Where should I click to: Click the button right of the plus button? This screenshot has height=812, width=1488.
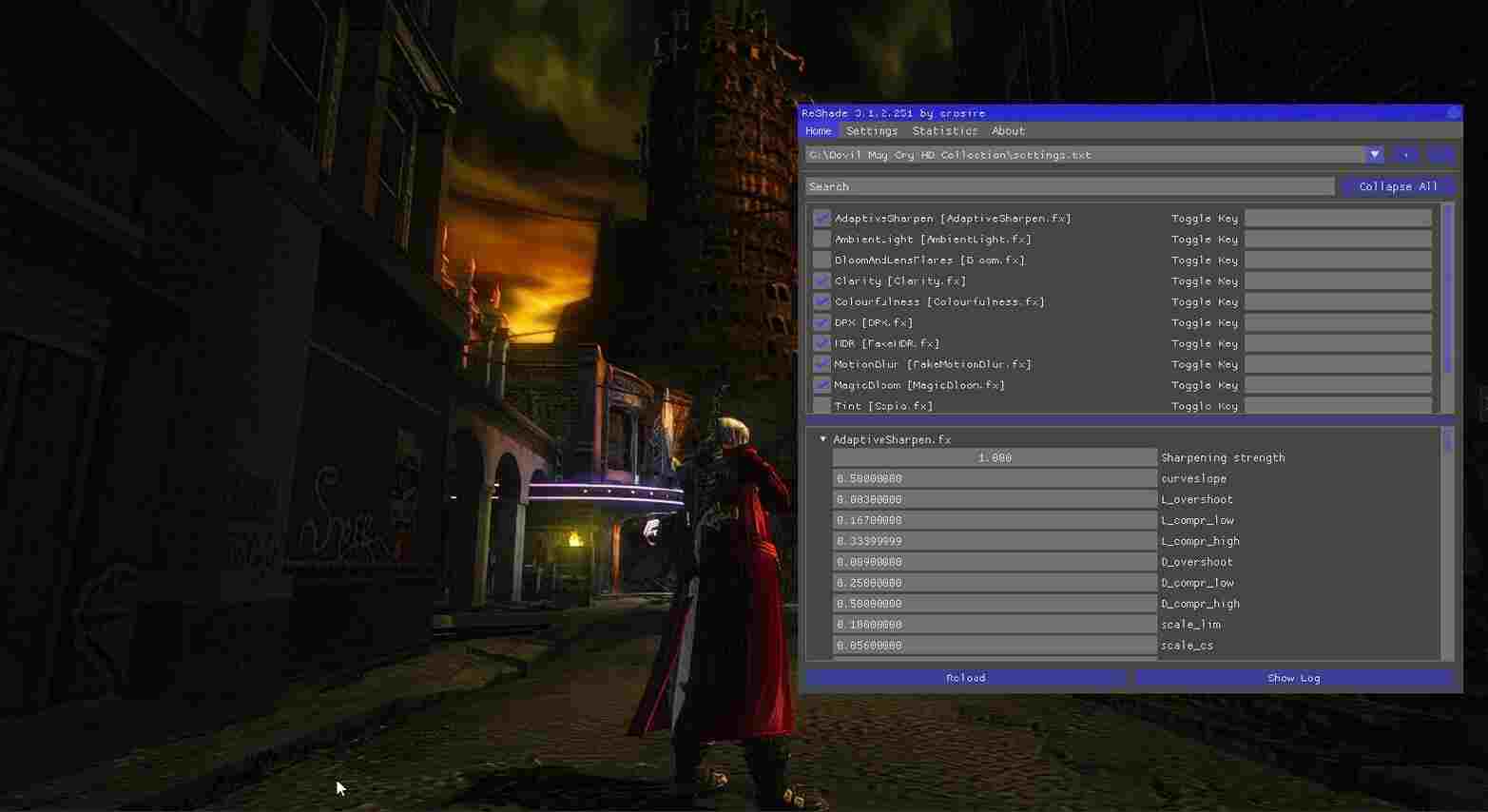(1441, 154)
